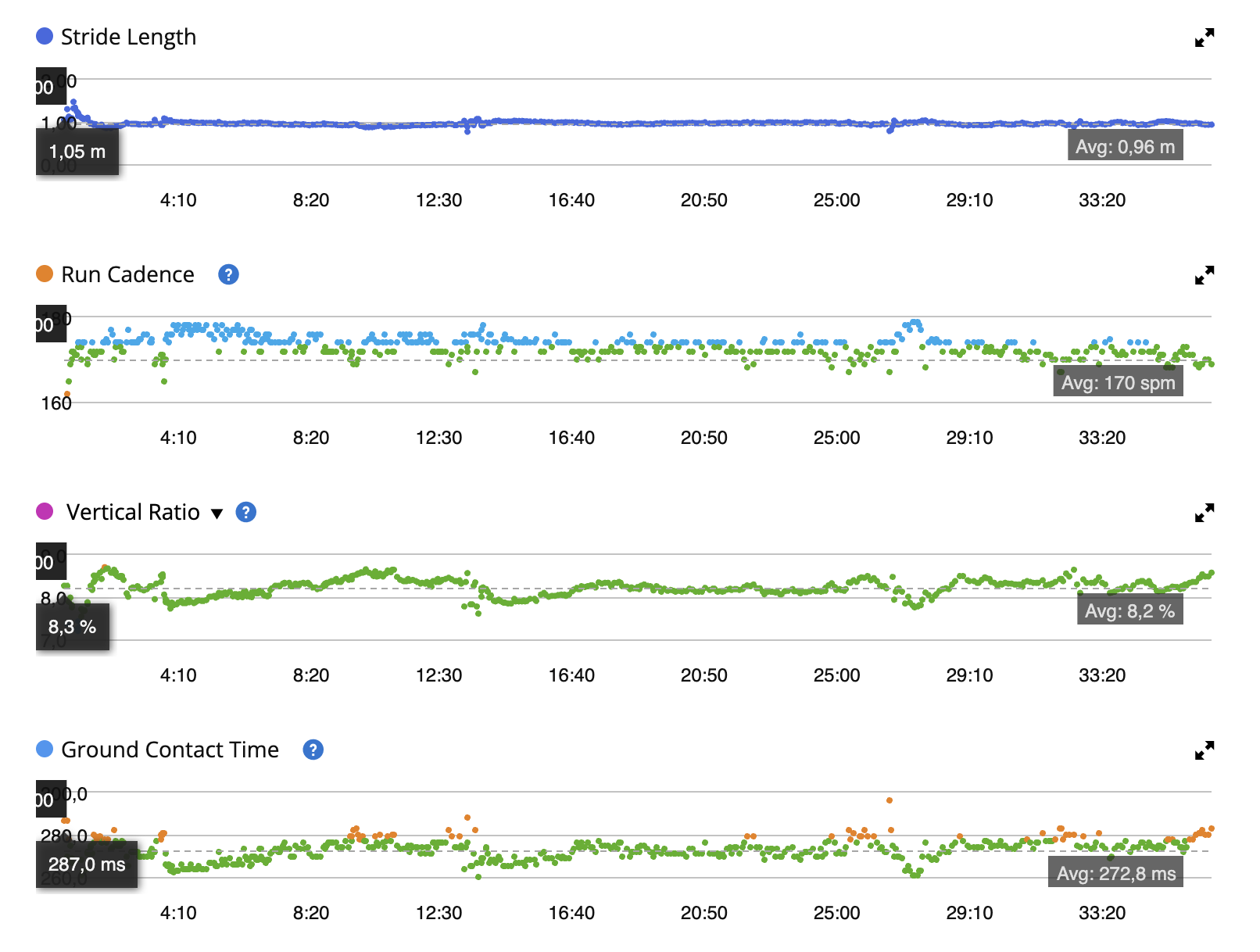Viewport: 1260px width, 952px height.
Task: Click the 8:20 tick on Run Cadence chart
Action: coord(311,438)
